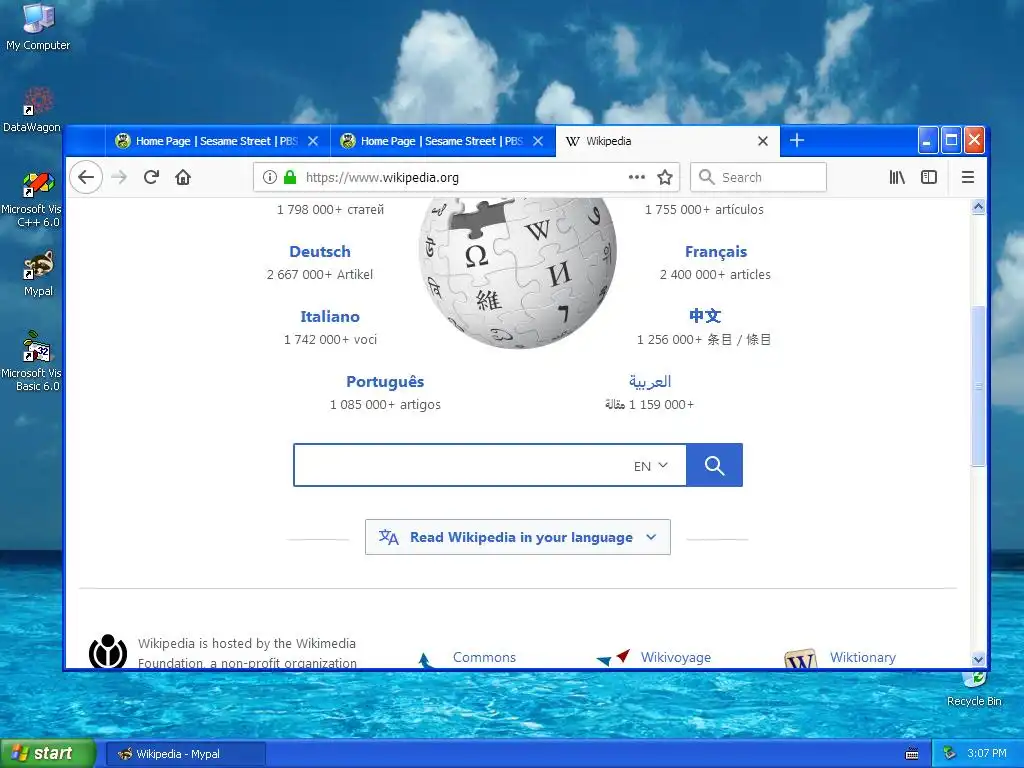Open a new tab with plus button
Image resolution: width=1024 pixels, height=768 pixels.
tap(797, 140)
